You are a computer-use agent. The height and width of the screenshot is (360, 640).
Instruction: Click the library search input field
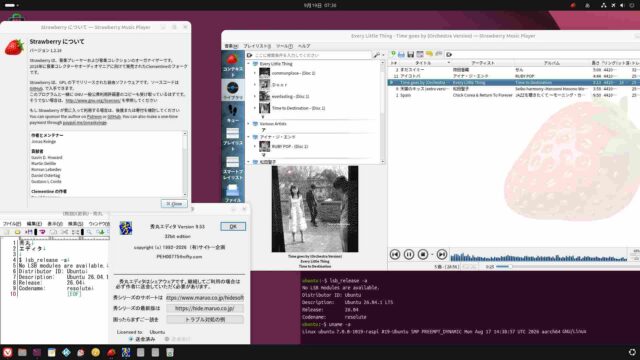[x=312, y=55]
